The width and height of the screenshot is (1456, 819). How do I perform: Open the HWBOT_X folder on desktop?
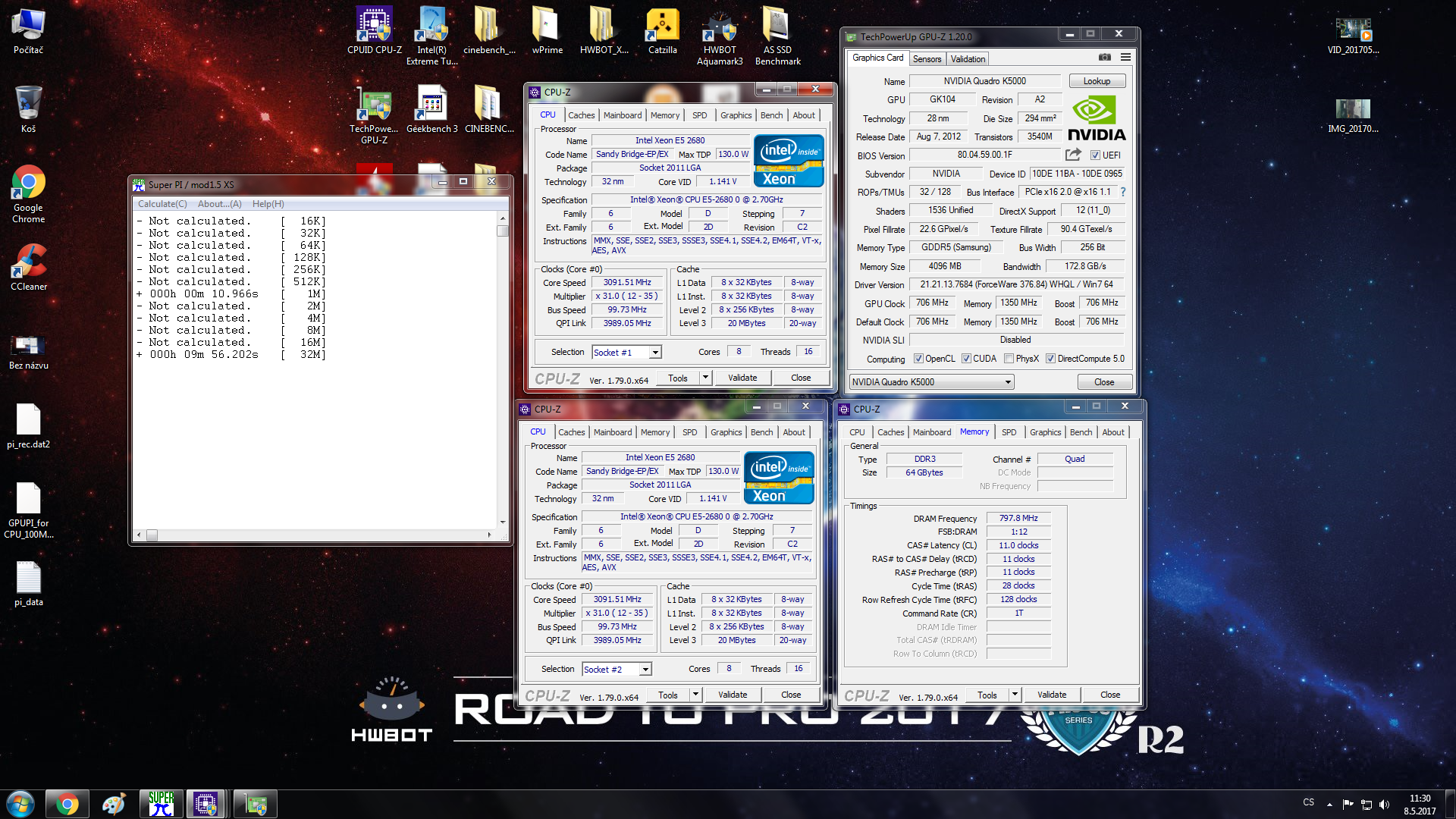pos(604,32)
